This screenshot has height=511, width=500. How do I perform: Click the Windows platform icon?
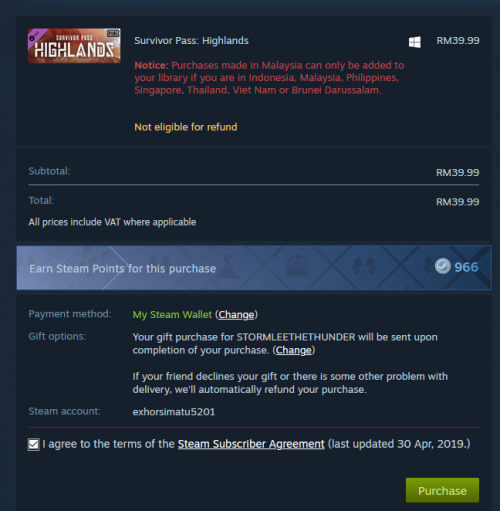[x=415, y=42]
